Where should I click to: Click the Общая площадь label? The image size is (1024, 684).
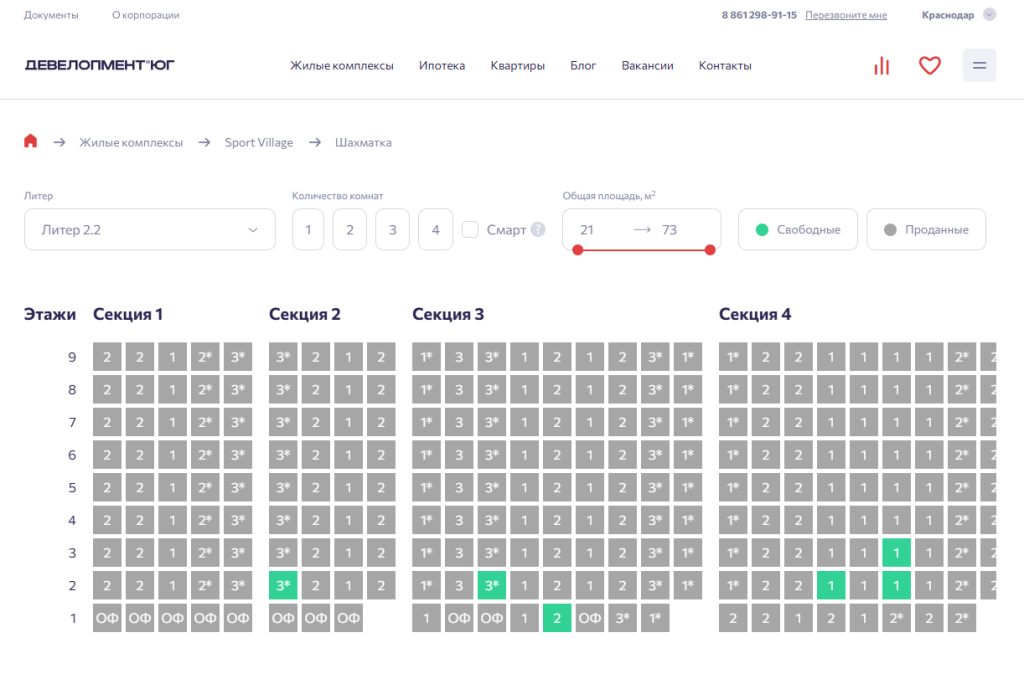click(x=609, y=195)
